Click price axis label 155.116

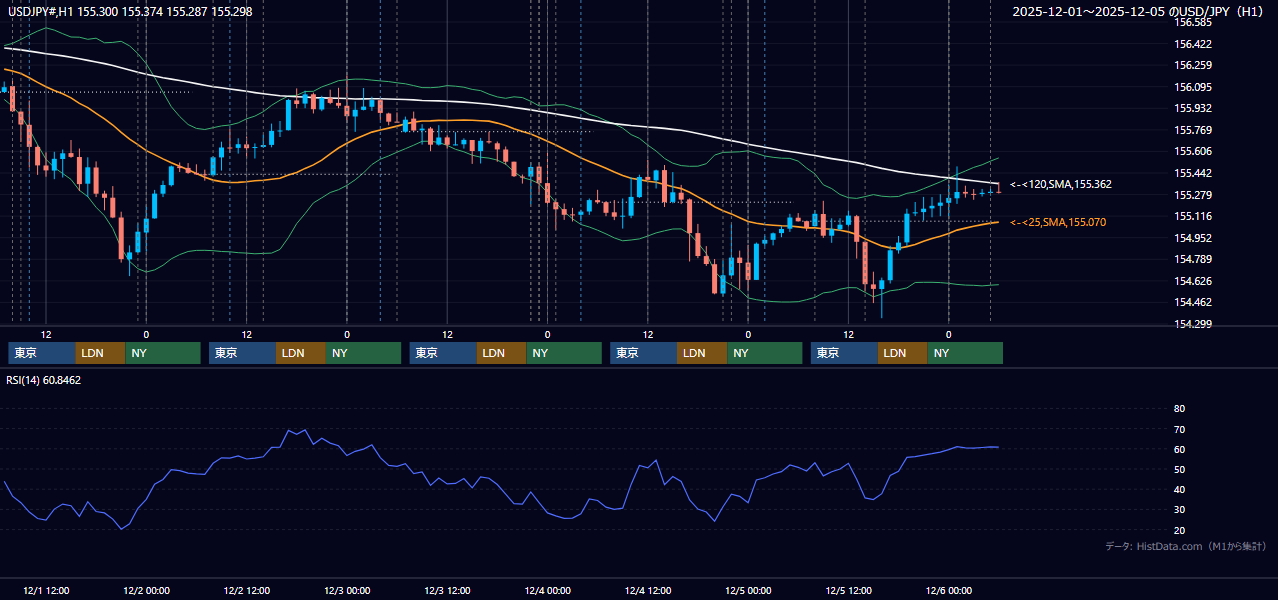1193,216
